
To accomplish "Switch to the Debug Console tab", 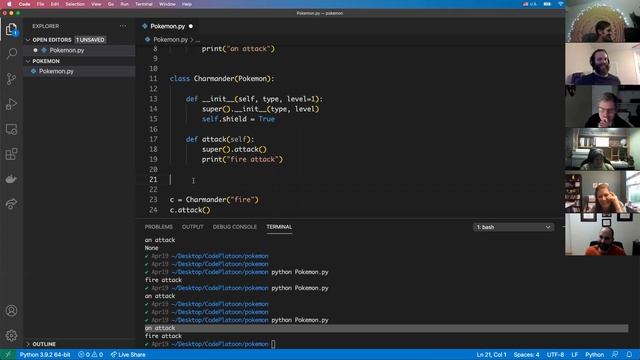I will [234, 227].
